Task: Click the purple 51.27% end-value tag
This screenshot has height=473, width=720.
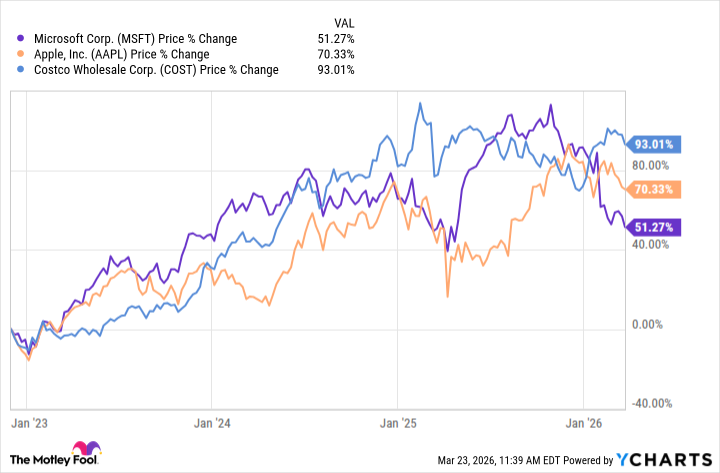Action: click(x=655, y=227)
